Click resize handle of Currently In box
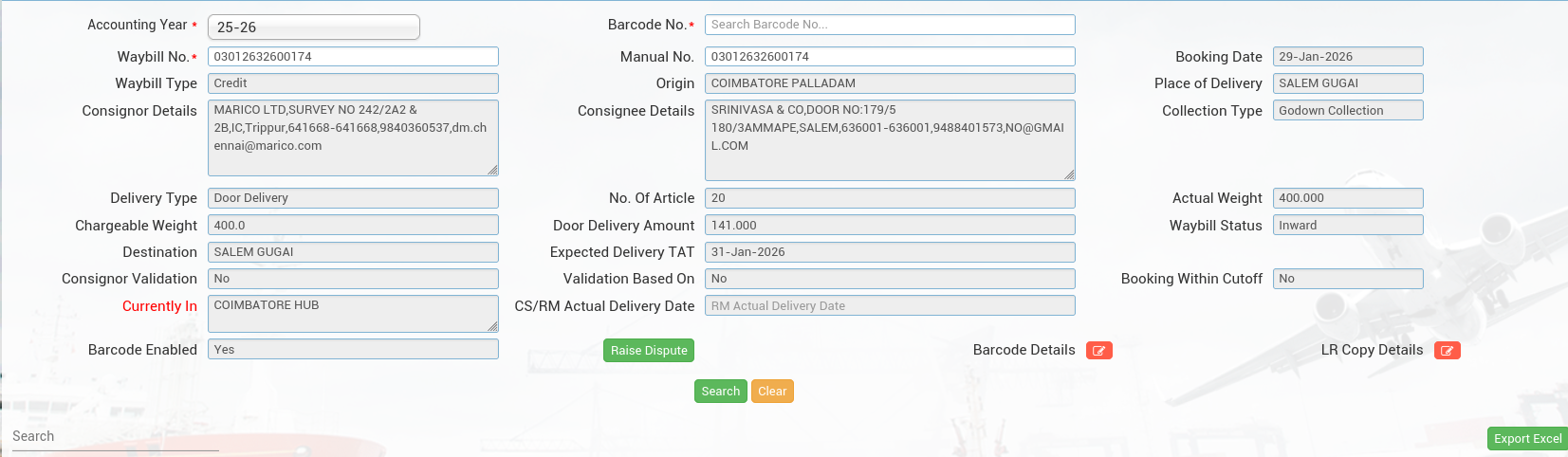Image resolution: width=1568 pixels, height=457 pixels. point(492,326)
